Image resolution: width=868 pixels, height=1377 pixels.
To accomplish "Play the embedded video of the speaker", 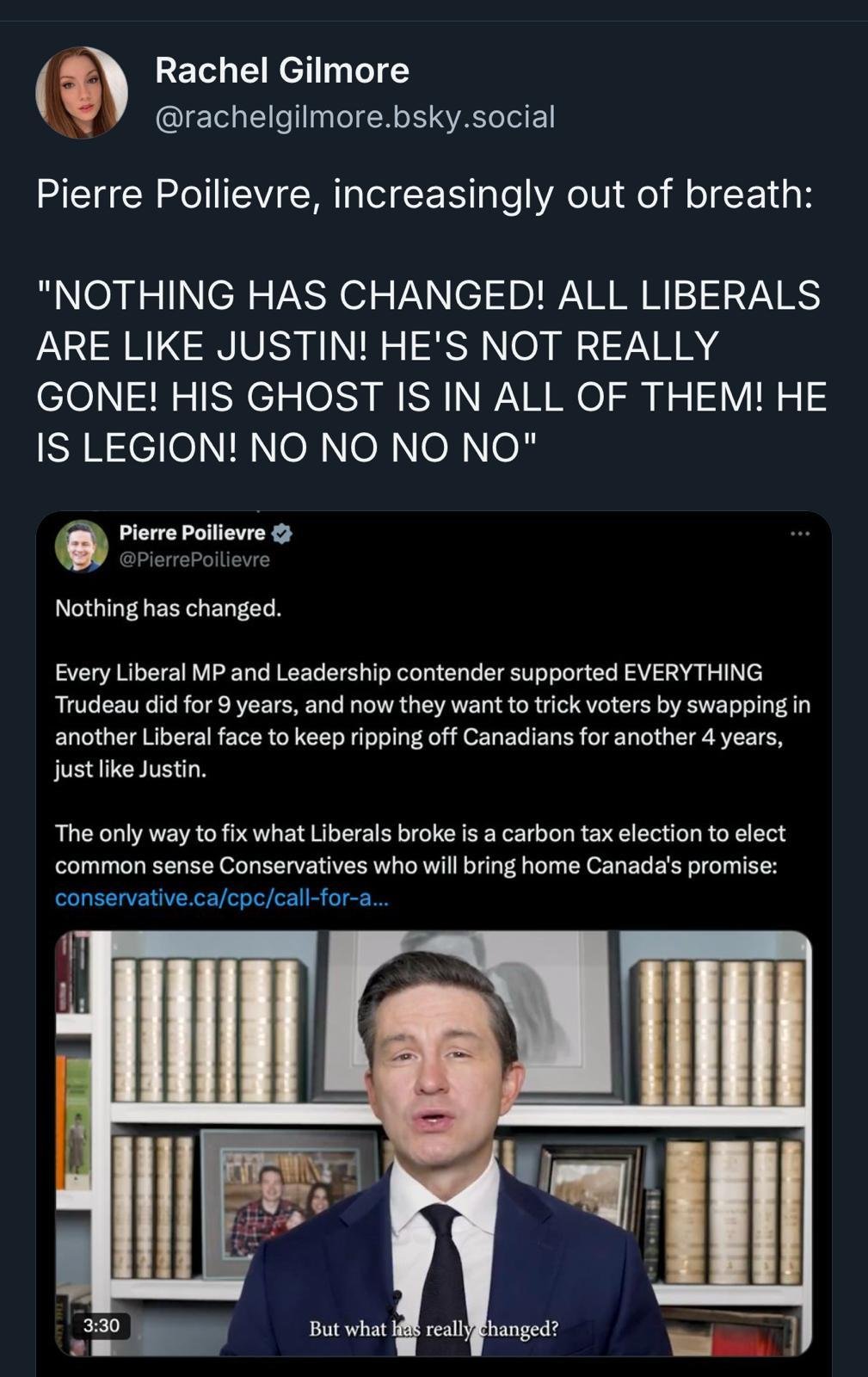I will coord(434,1143).
